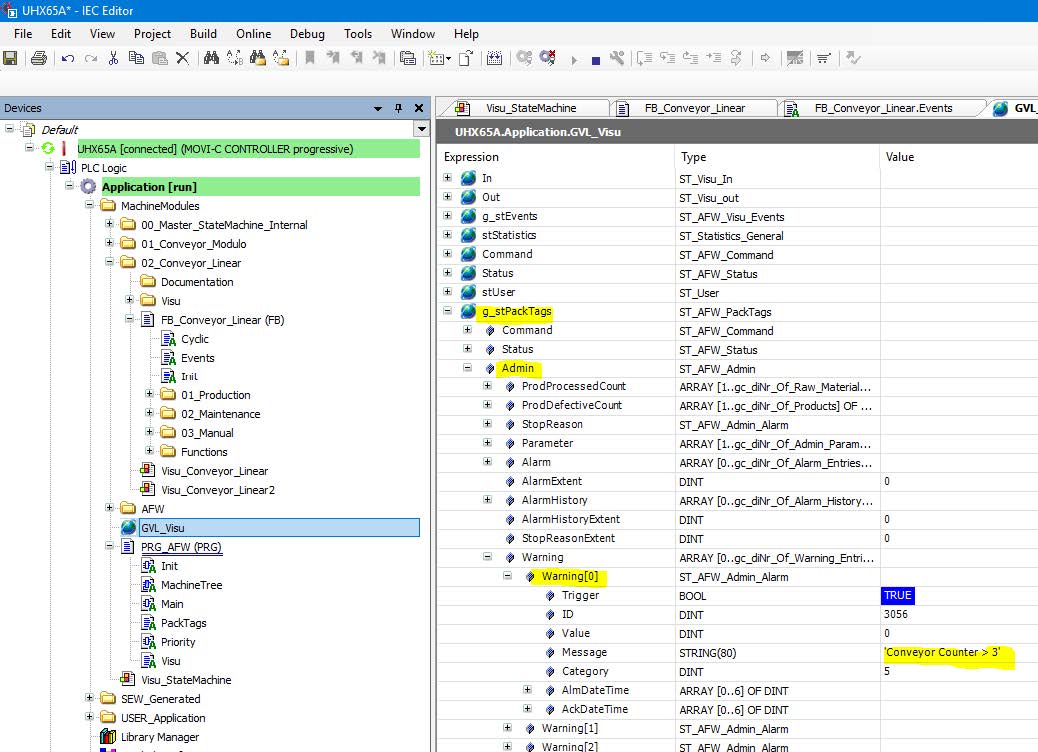The height and width of the screenshot is (752, 1038).
Task: Select Visu_StateMachine in the device tree
Action: (x=185, y=680)
